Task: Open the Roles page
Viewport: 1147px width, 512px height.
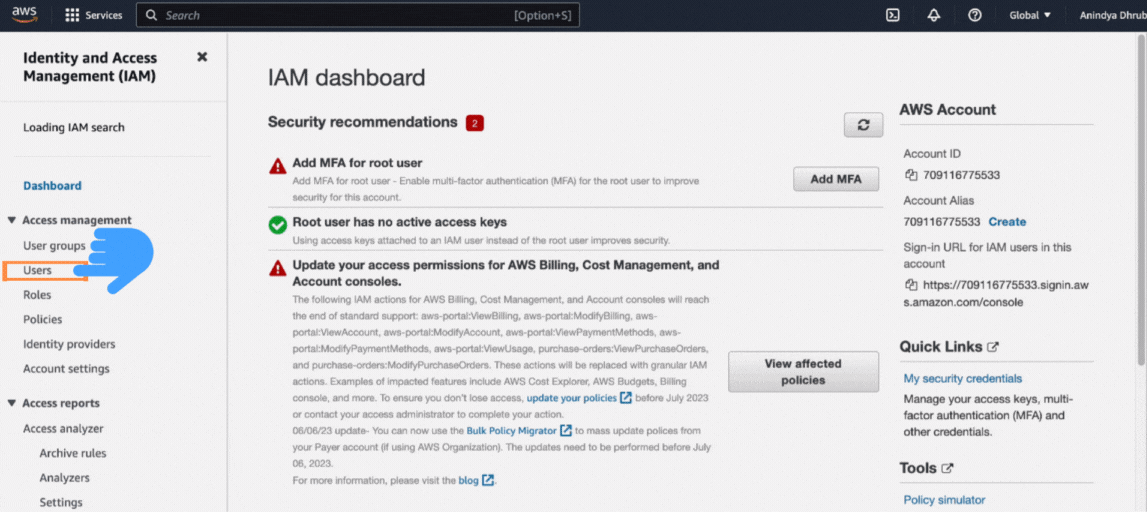Action: 37,295
